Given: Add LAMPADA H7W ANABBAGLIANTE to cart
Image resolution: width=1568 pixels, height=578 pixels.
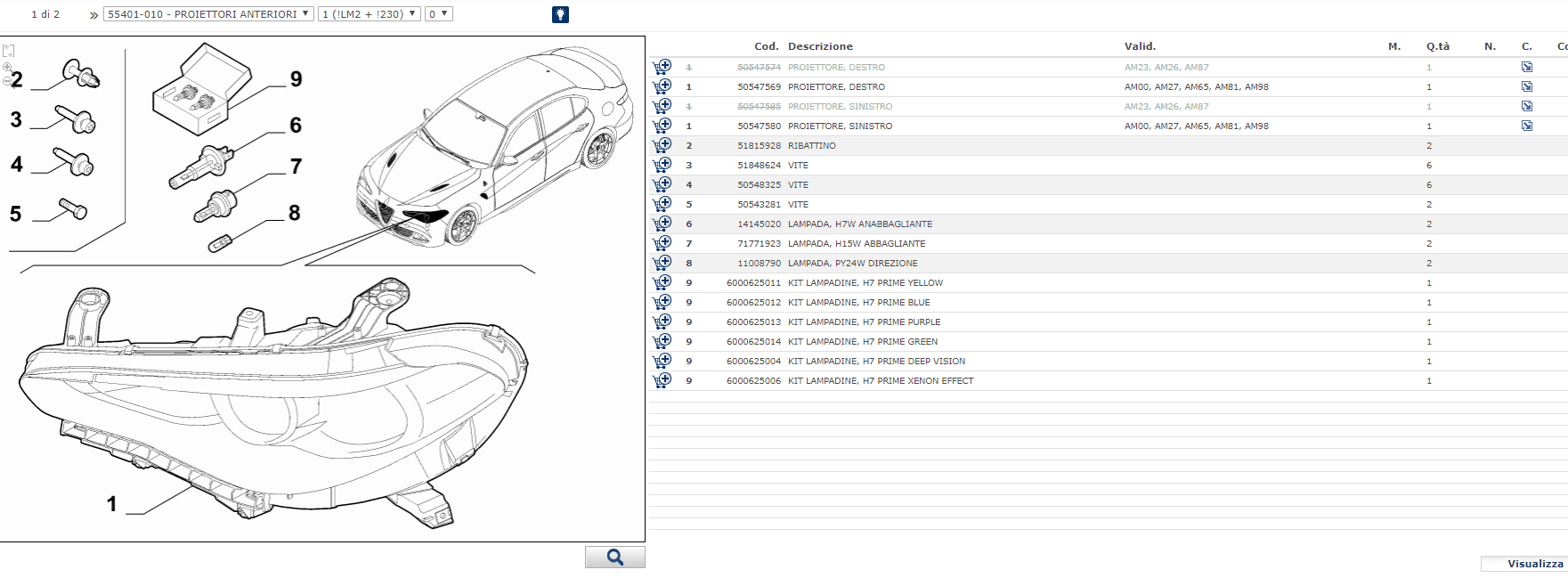Looking at the screenshot, I should (x=662, y=224).
